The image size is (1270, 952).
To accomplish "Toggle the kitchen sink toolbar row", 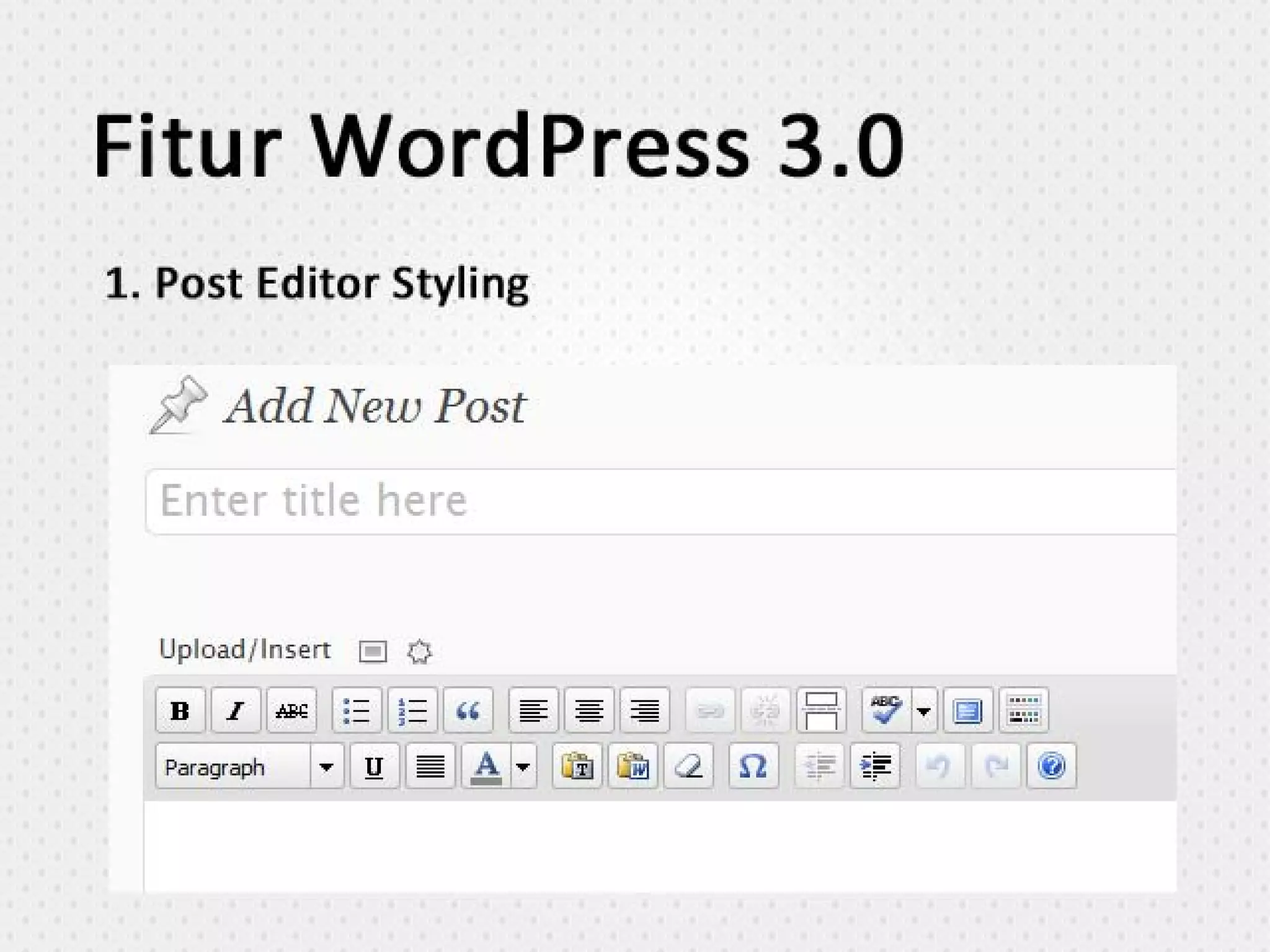I will (1024, 710).
